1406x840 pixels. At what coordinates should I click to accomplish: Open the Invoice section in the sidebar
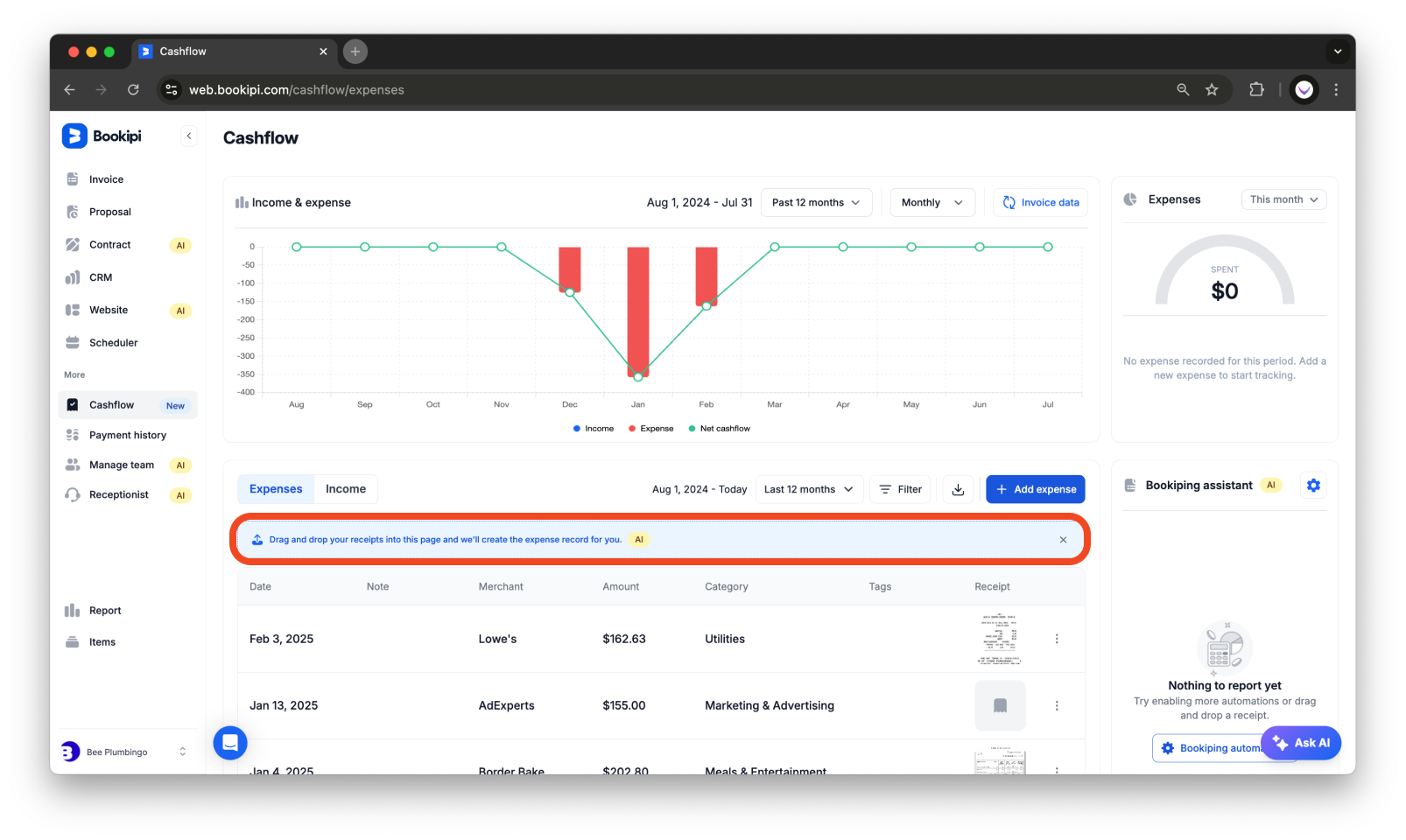pos(105,178)
